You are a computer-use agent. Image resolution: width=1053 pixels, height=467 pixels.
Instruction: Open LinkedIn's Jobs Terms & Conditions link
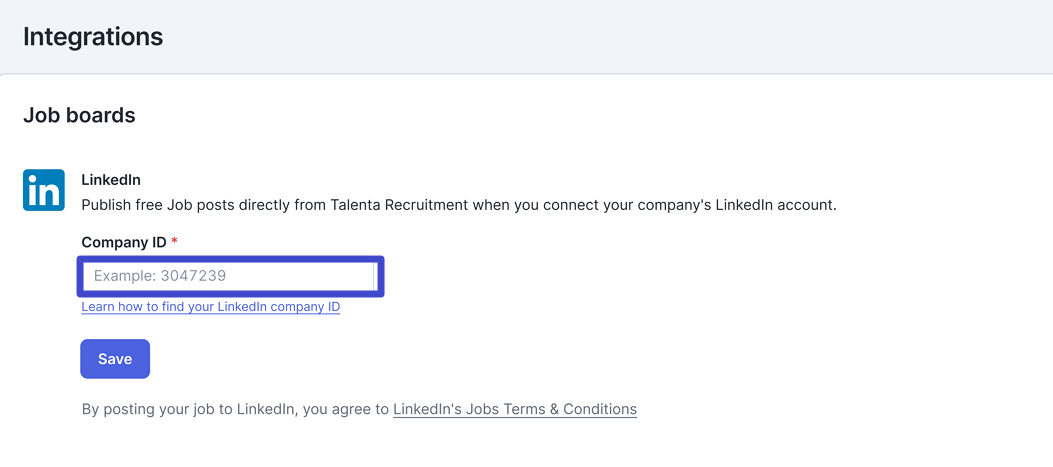pos(515,409)
